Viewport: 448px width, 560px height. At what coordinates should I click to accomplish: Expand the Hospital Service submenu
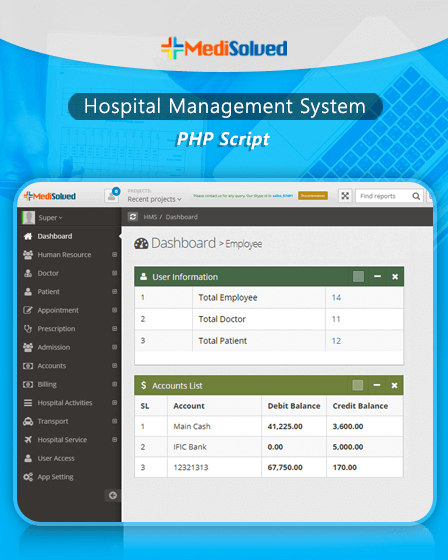[x=114, y=440]
